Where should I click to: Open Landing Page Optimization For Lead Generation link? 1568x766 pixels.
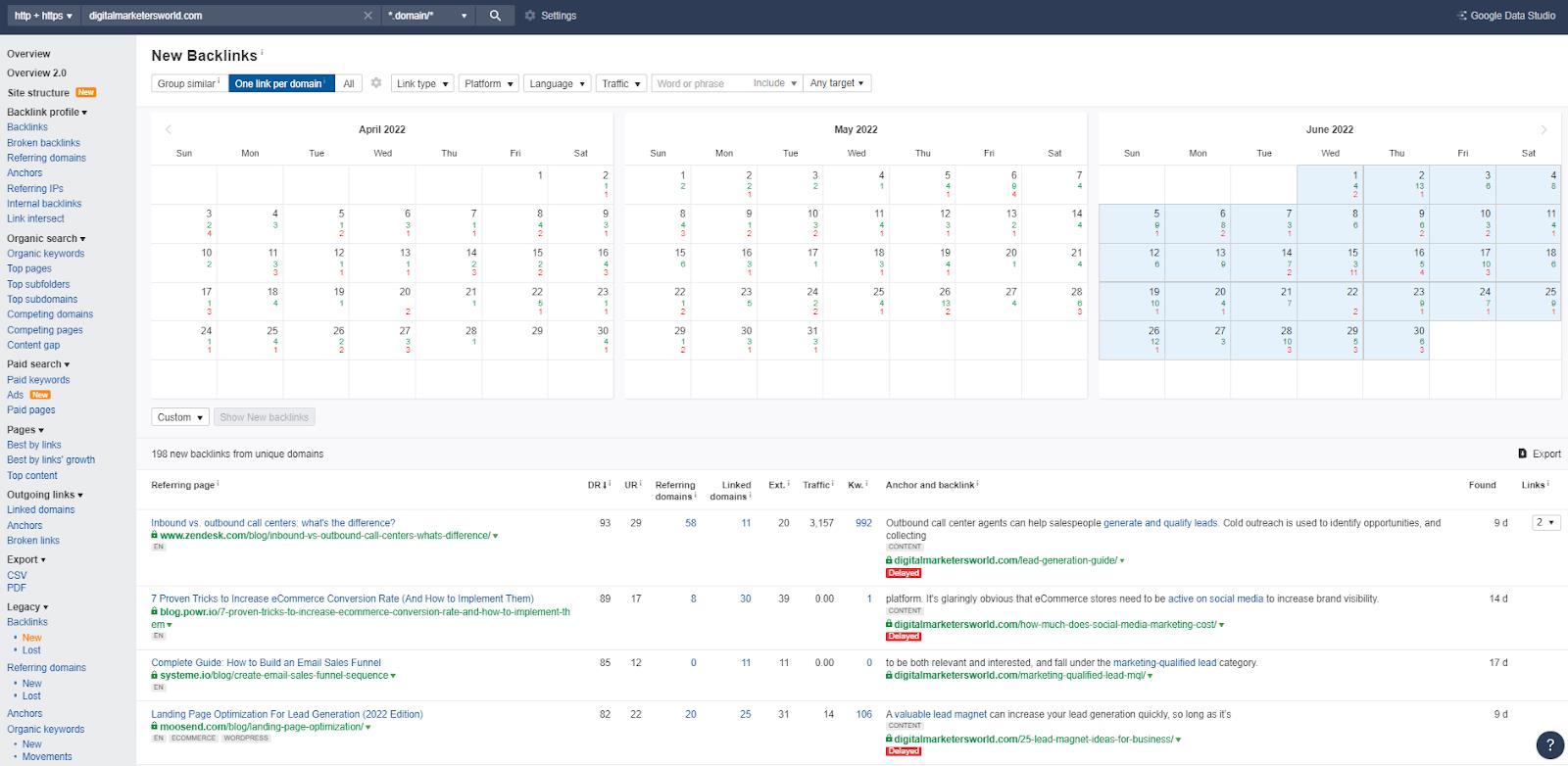click(x=287, y=715)
